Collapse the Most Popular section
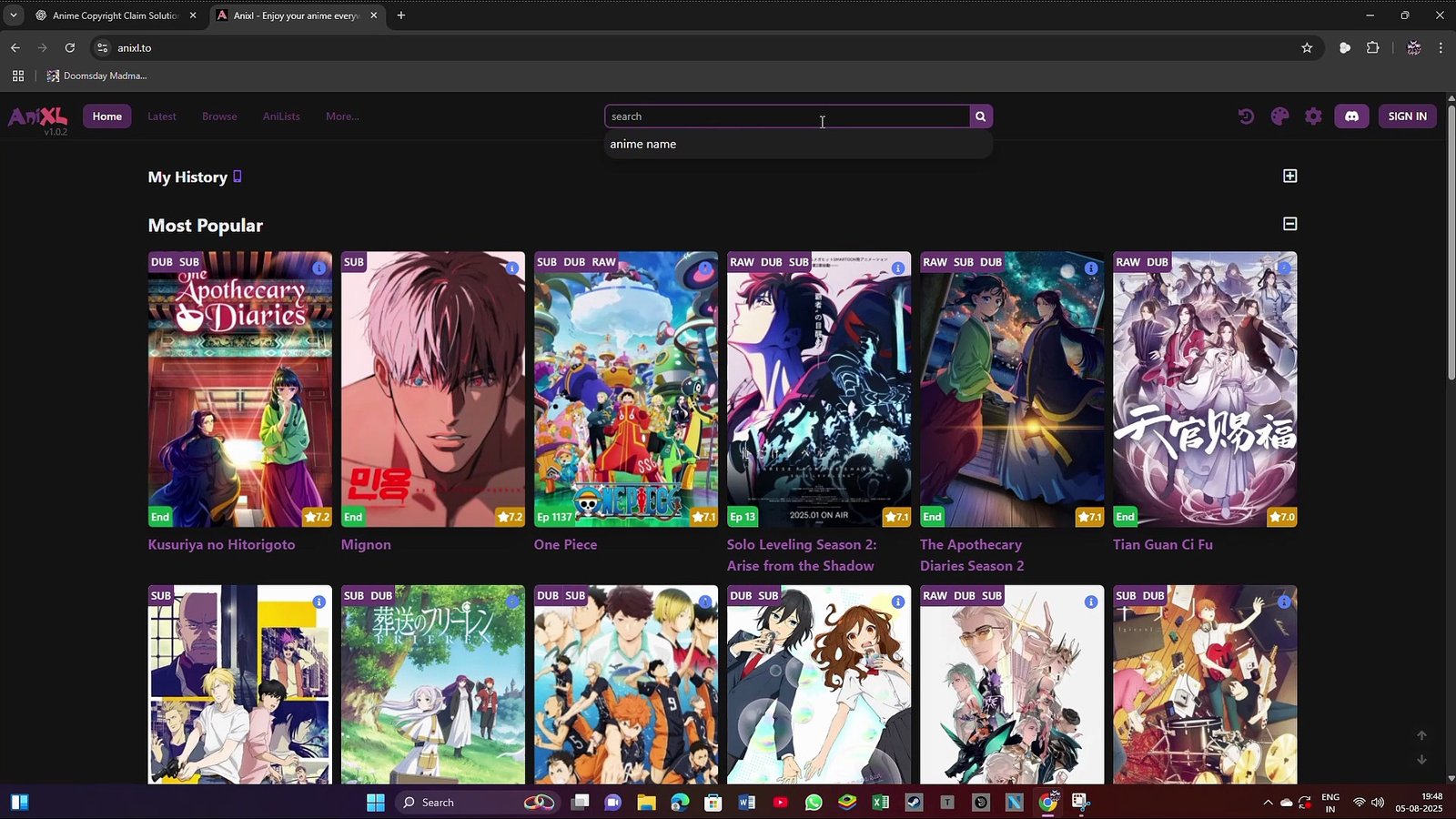This screenshot has height=819, width=1456. (1289, 224)
